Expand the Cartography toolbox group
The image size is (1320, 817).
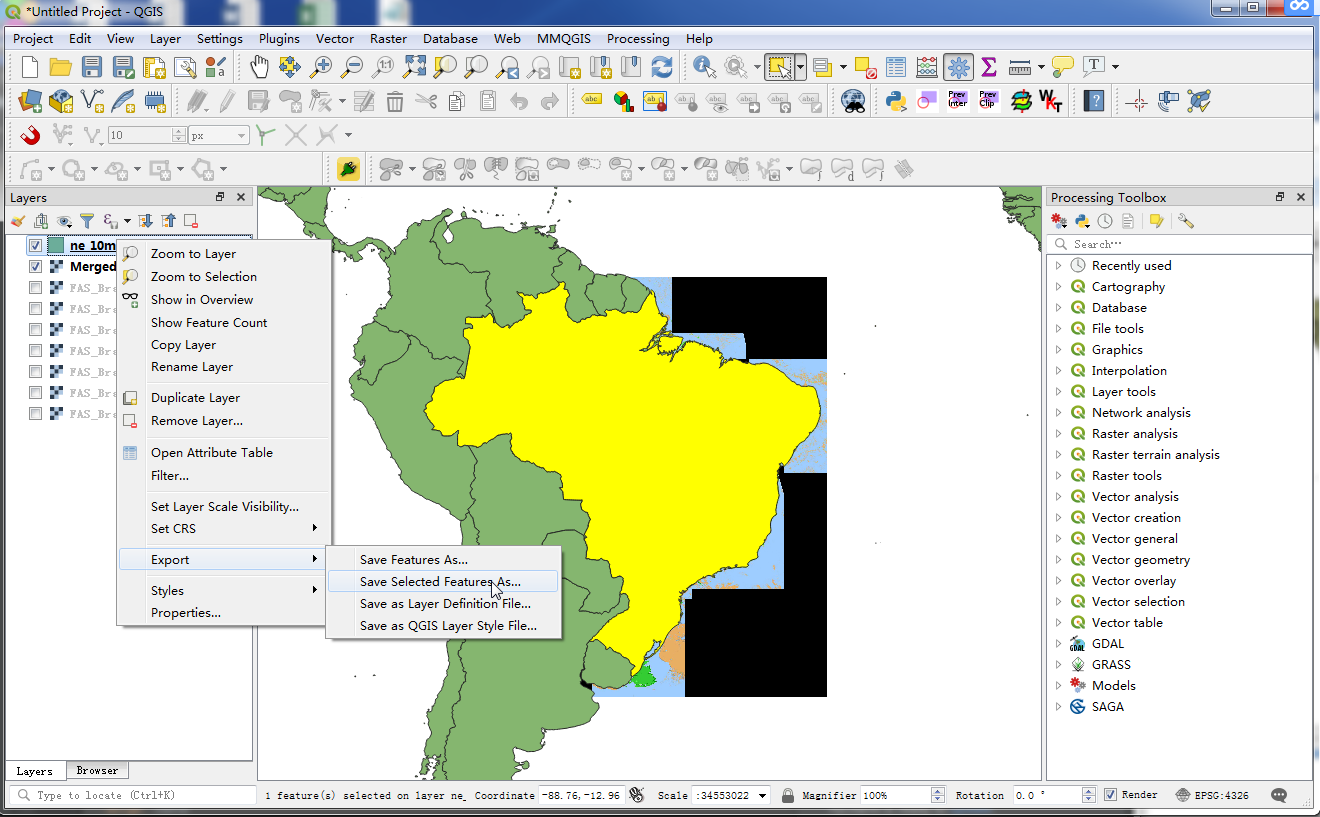coord(1059,287)
